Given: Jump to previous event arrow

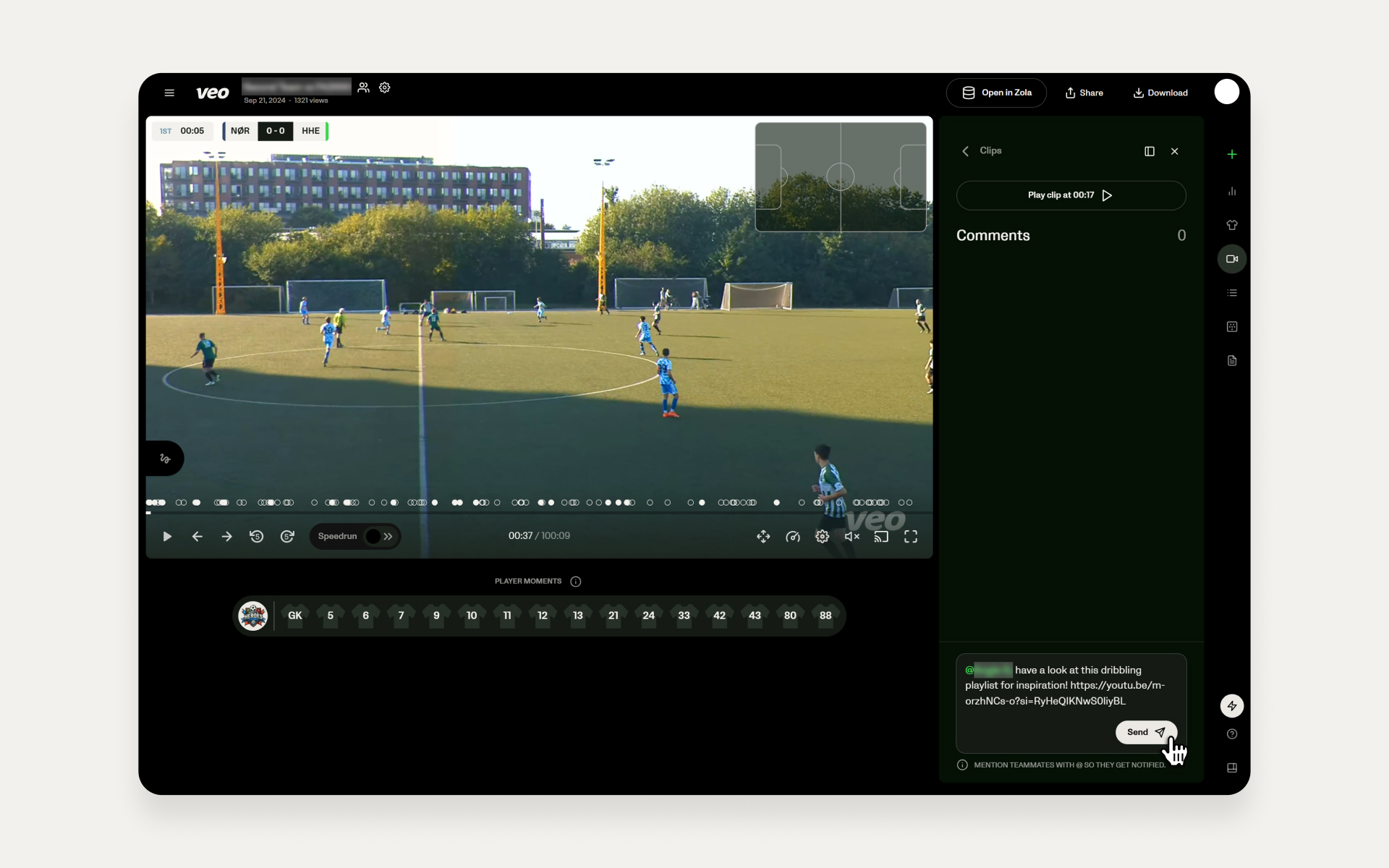Looking at the screenshot, I should [197, 537].
